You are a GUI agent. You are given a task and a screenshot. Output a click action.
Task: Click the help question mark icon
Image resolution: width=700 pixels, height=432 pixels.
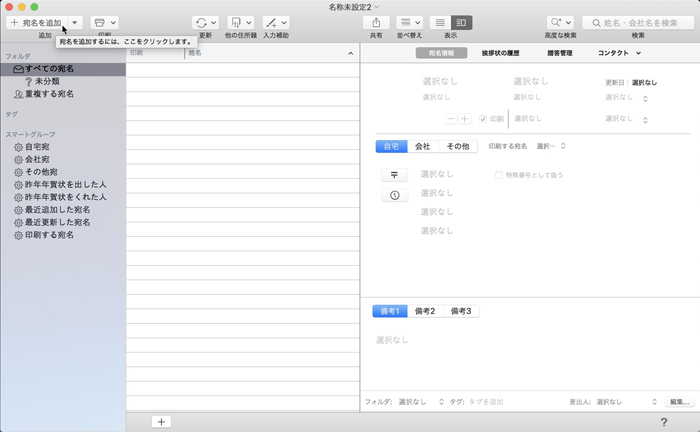pos(664,422)
